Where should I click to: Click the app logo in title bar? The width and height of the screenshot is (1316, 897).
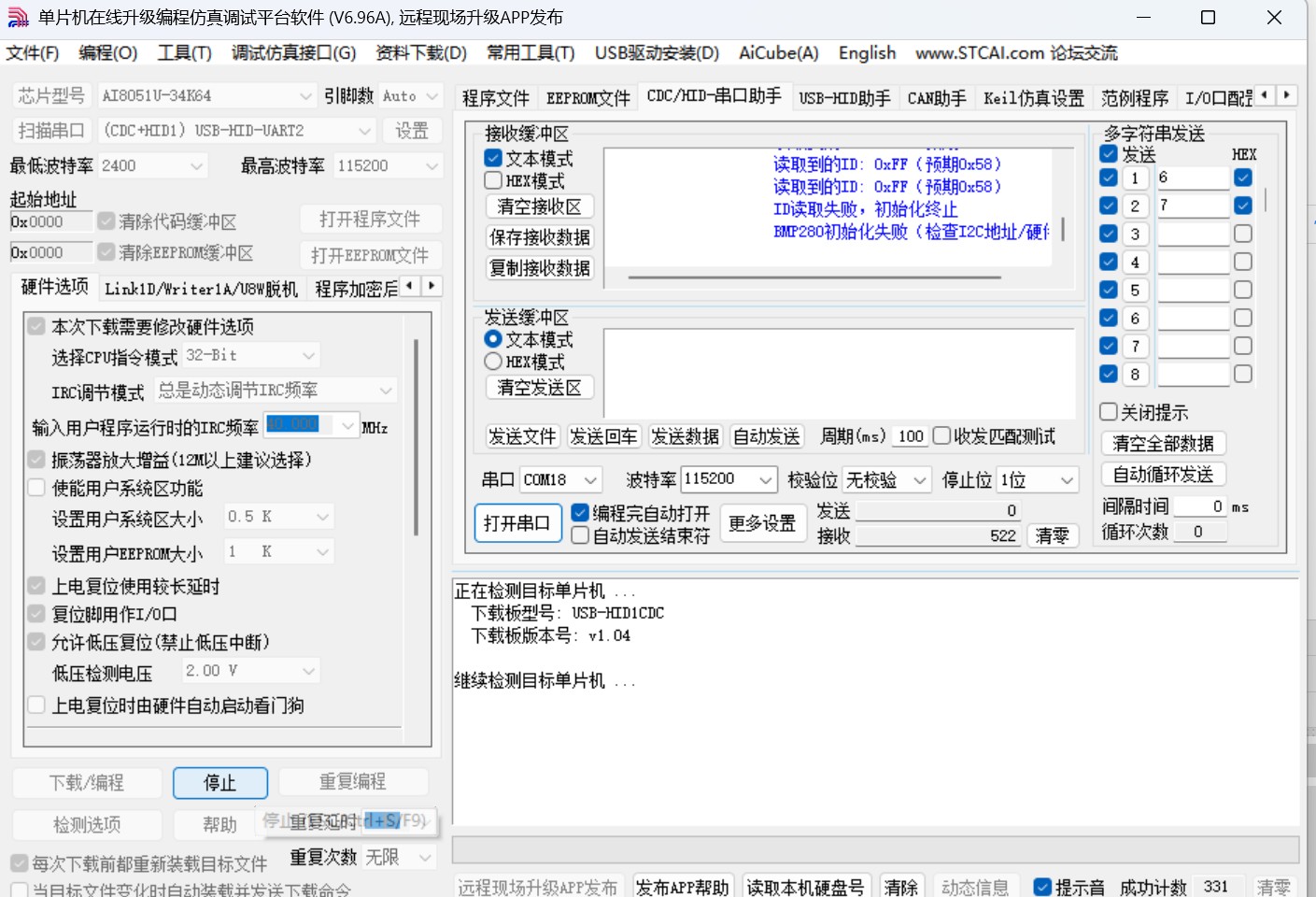tap(18, 18)
